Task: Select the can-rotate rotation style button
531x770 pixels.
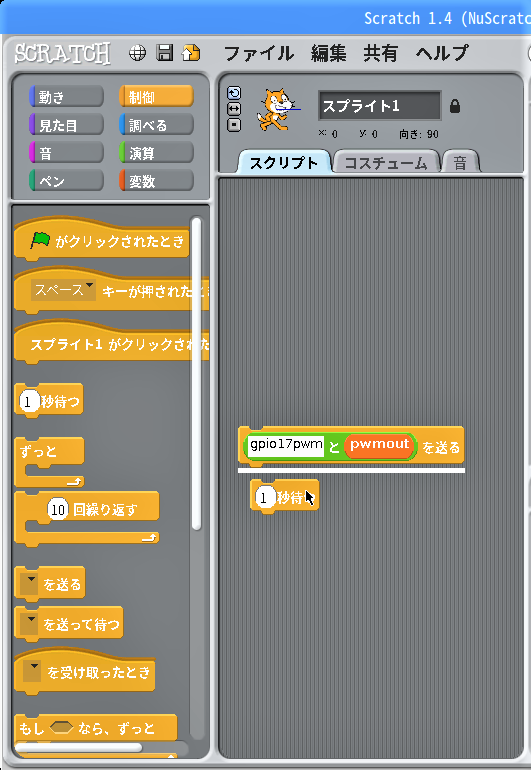Action: pyautogui.click(x=234, y=93)
